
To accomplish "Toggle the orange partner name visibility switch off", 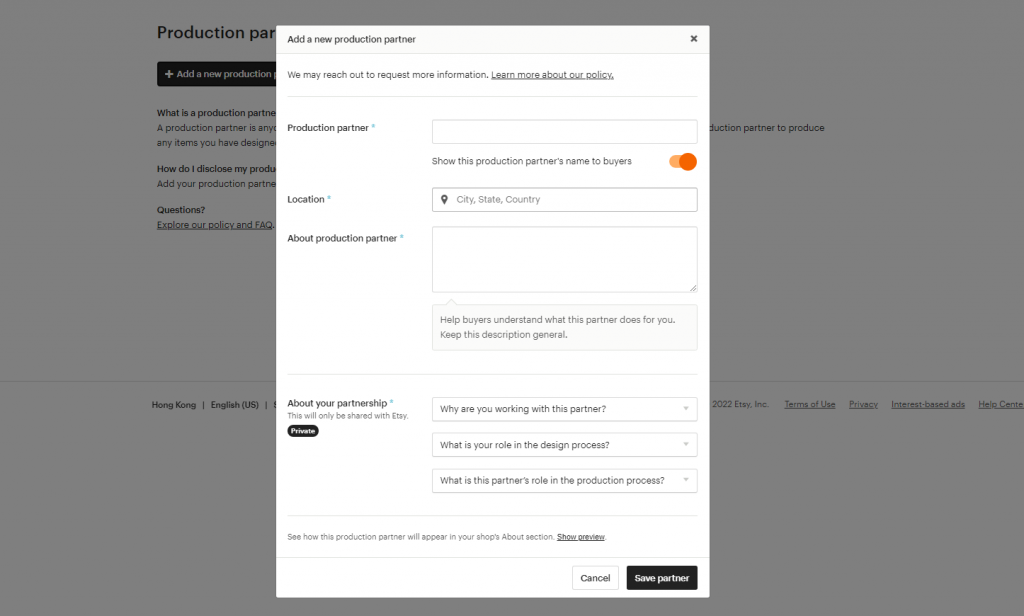I will (x=681, y=161).
